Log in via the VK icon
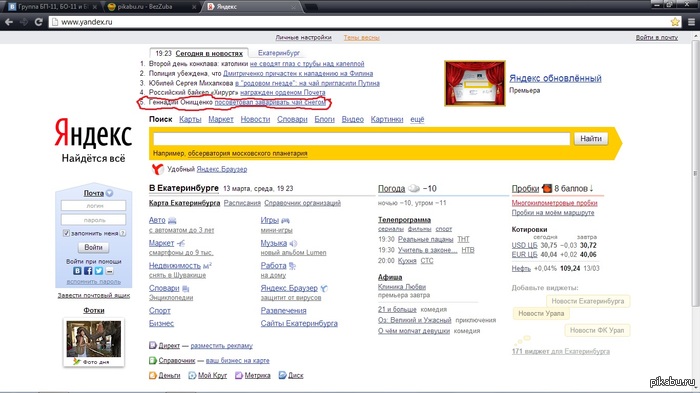Image resolution: width=700 pixels, height=393 pixels. [x=77, y=271]
